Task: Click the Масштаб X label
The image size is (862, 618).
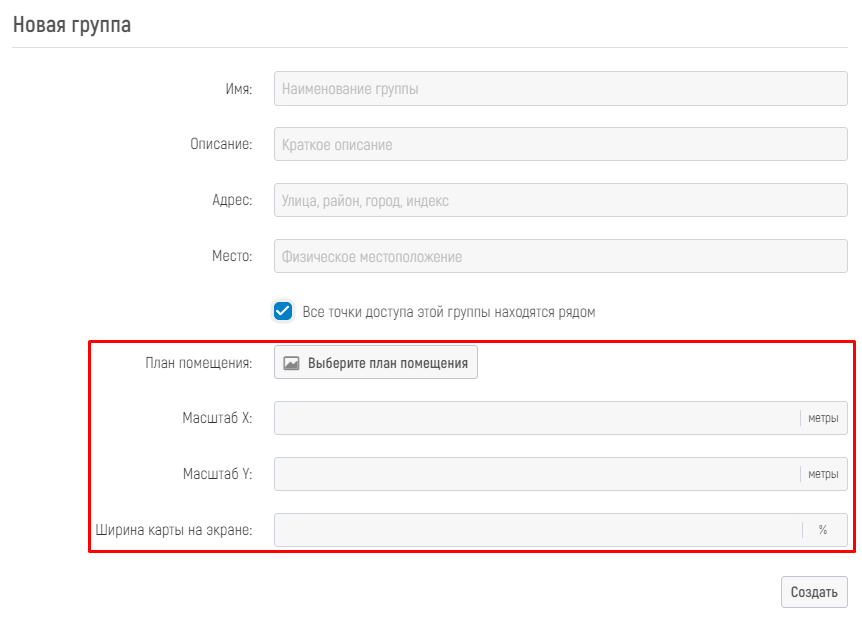Action: click(x=217, y=418)
